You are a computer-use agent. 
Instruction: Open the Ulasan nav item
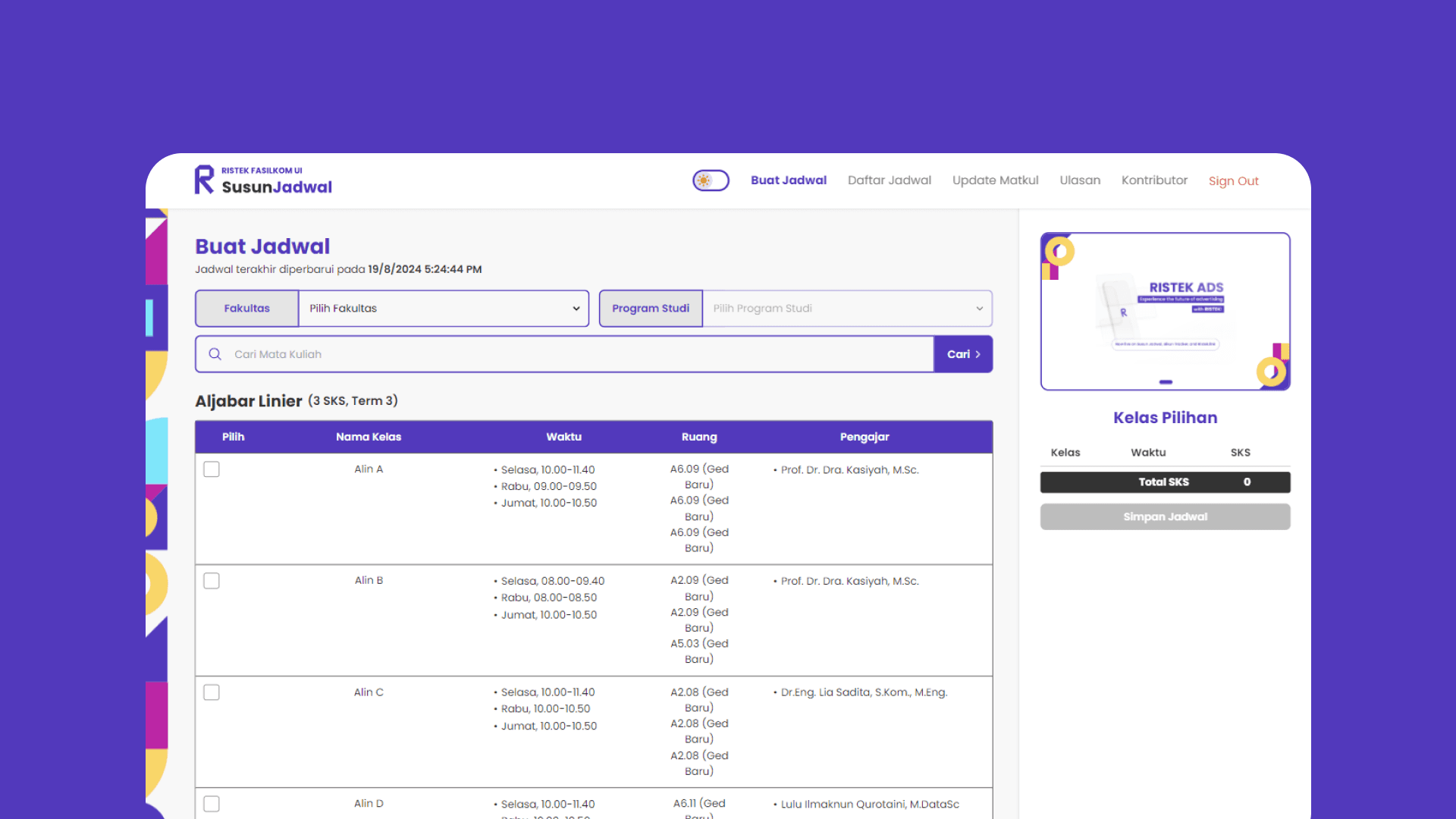1079,180
